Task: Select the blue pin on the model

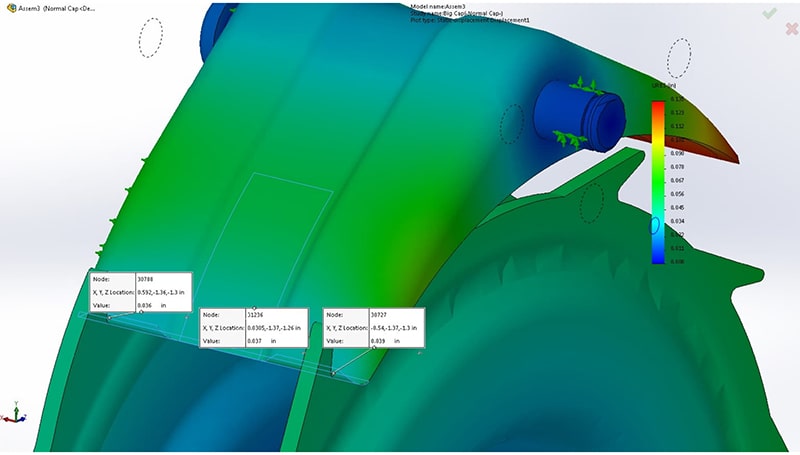Action: (580, 116)
